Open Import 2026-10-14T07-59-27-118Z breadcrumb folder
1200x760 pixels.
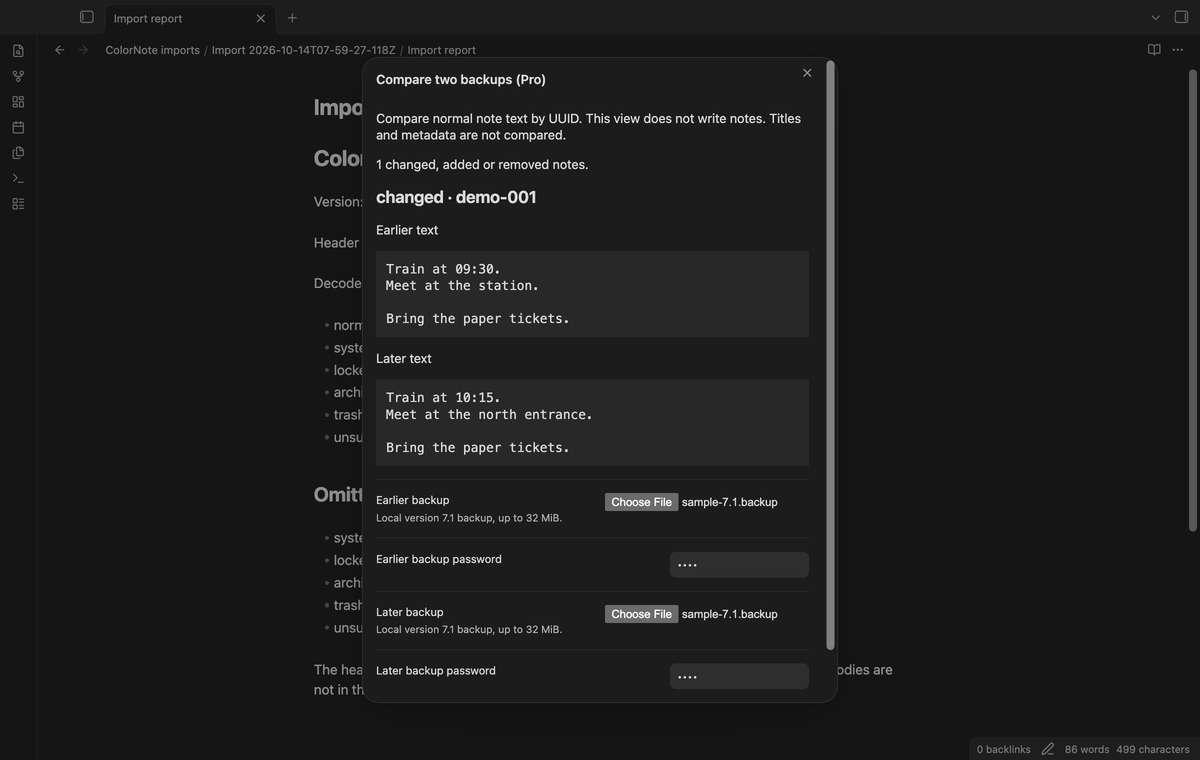click(303, 50)
